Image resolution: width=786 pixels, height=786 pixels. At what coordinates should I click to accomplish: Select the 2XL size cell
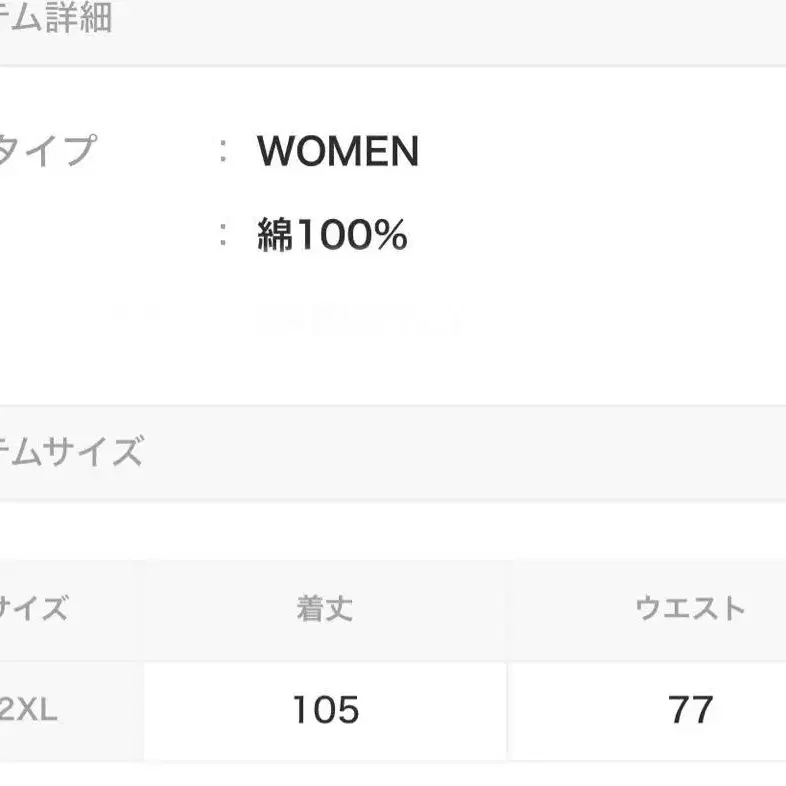click(29, 710)
